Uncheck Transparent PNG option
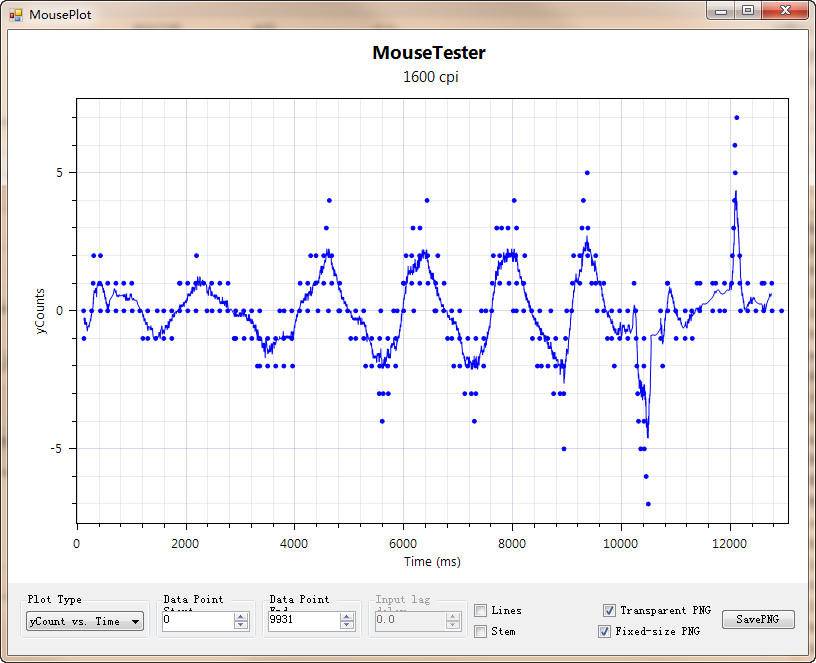The width and height of the screenshot is (816, 663). click(609, 610)
